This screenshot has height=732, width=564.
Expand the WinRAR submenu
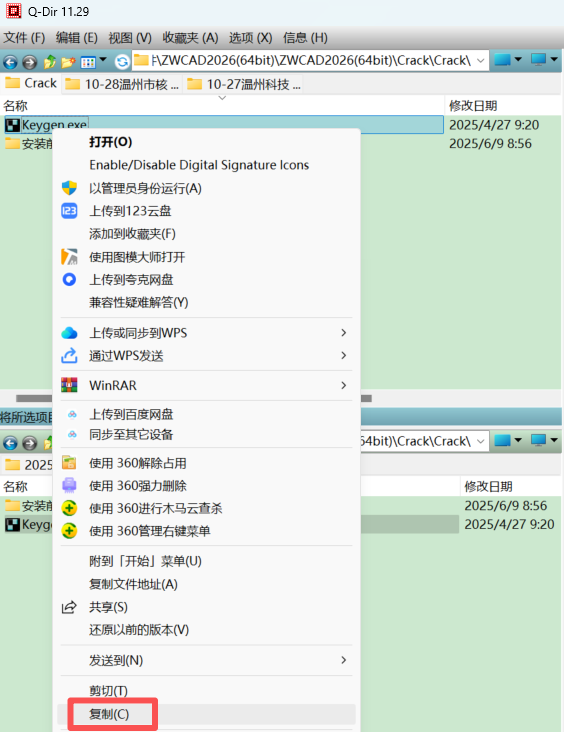(206, 386)
